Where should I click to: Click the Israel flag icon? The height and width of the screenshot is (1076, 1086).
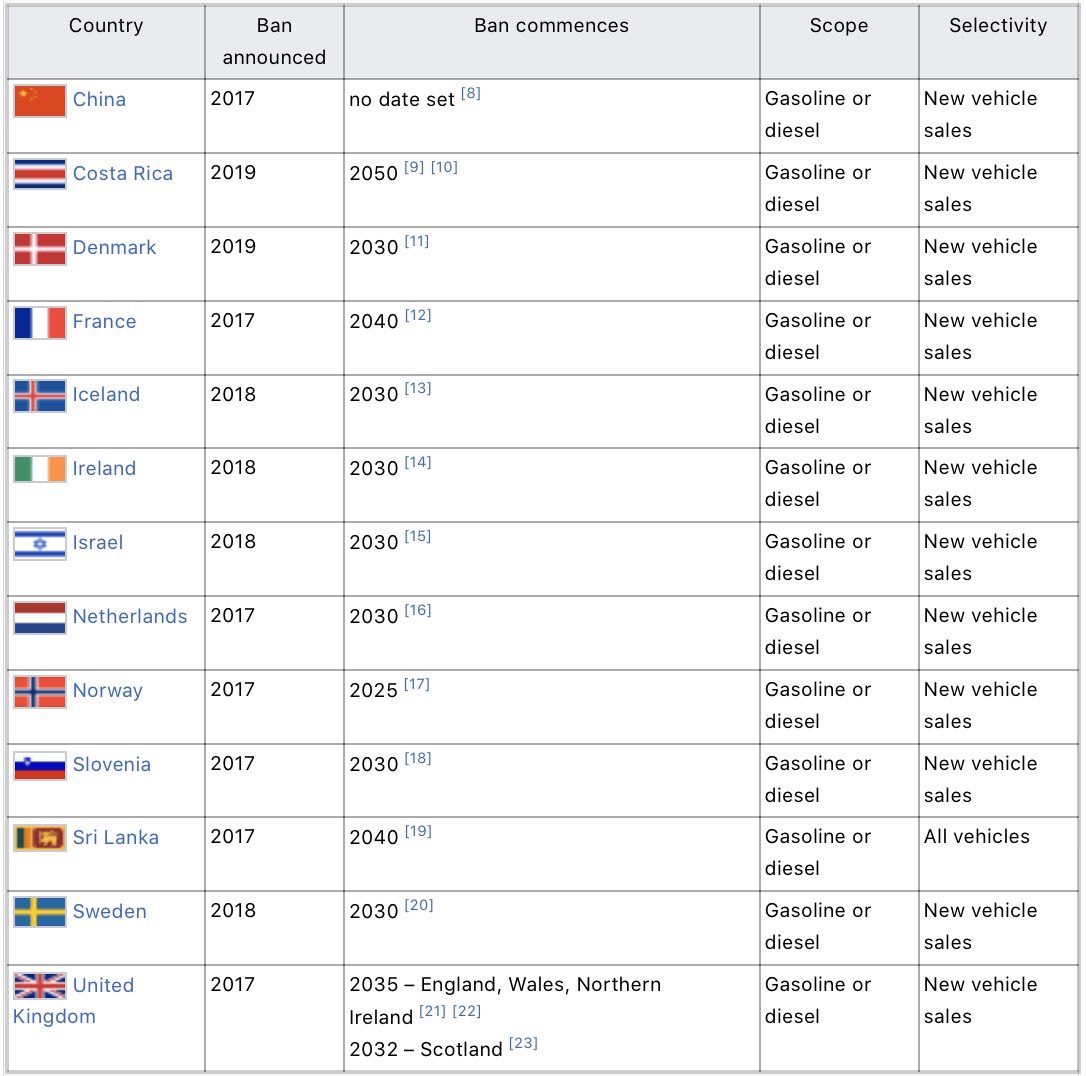click(x=40, y=544)
